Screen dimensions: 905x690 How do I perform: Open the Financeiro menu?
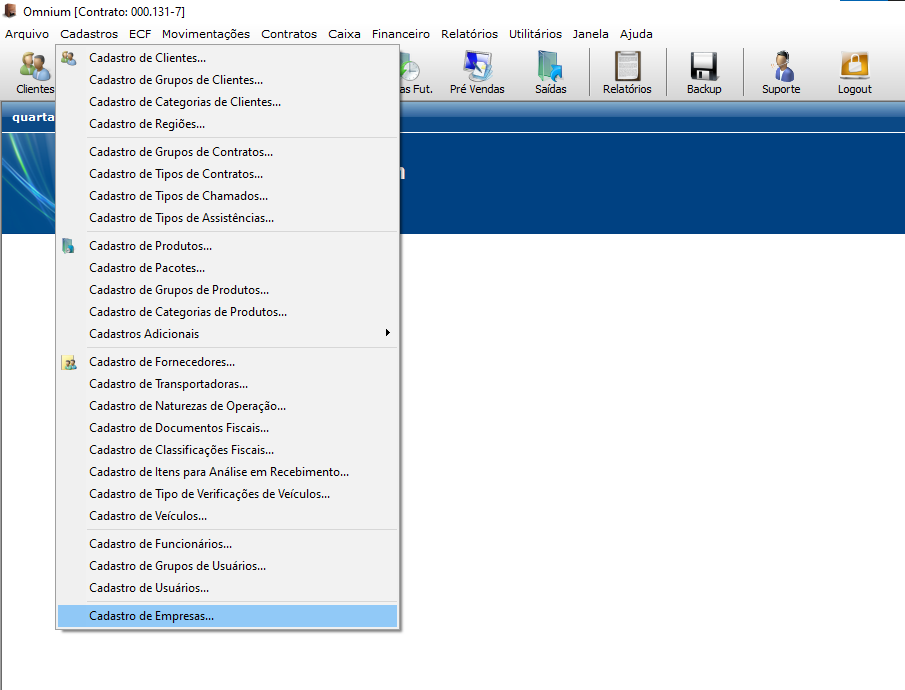coord(401,34)
